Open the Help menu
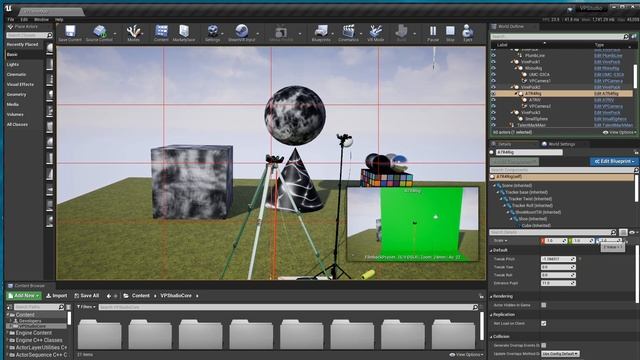Screen dimensions: 640x360 [59, 20]
